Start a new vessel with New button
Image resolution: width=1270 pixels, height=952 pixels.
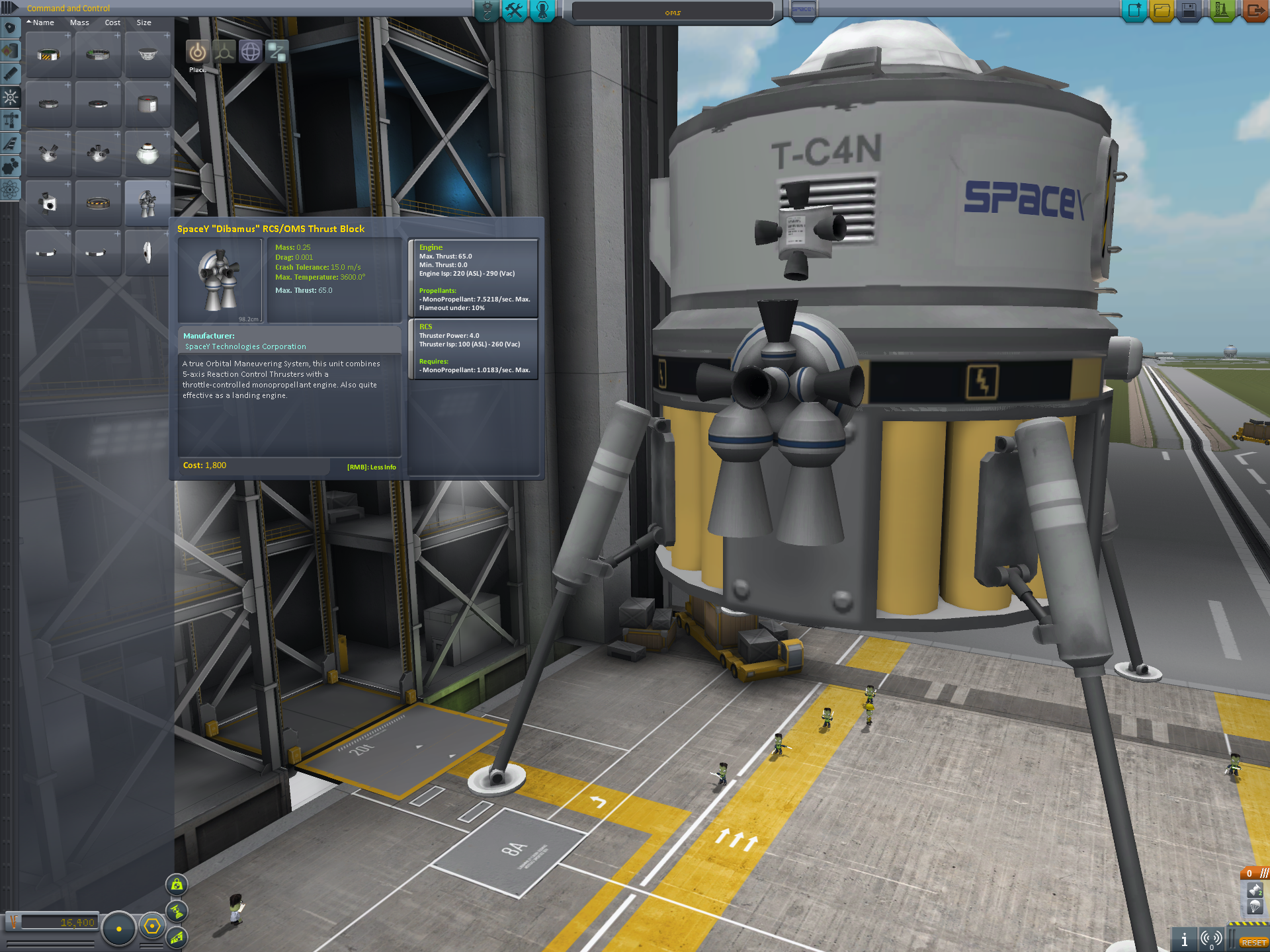click(x=1134, y=11)
